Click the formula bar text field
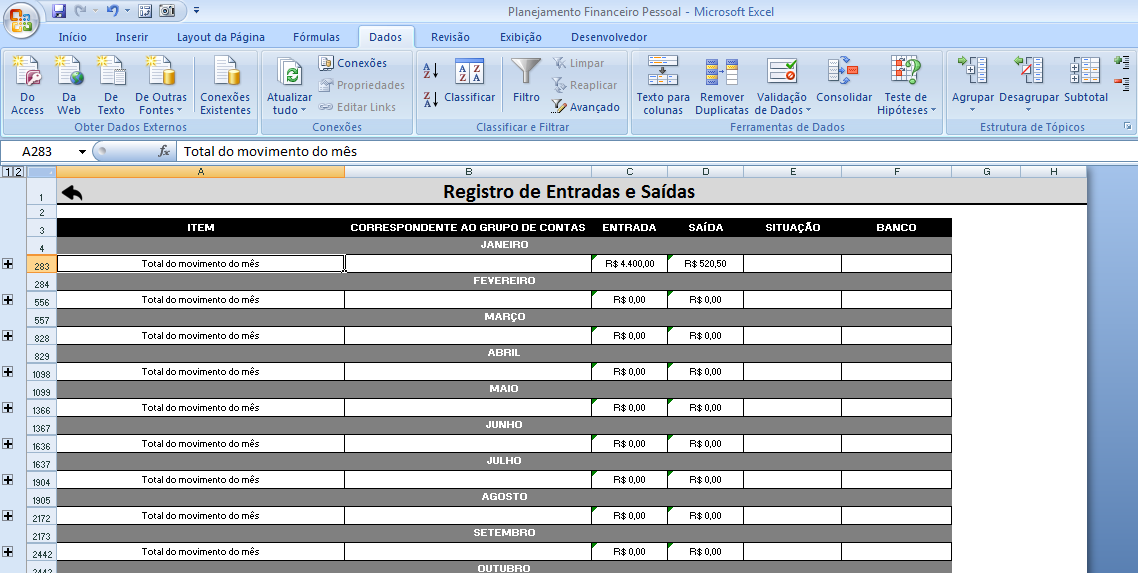This screenshot has height=573, width=1138. [x=657, y=151]
